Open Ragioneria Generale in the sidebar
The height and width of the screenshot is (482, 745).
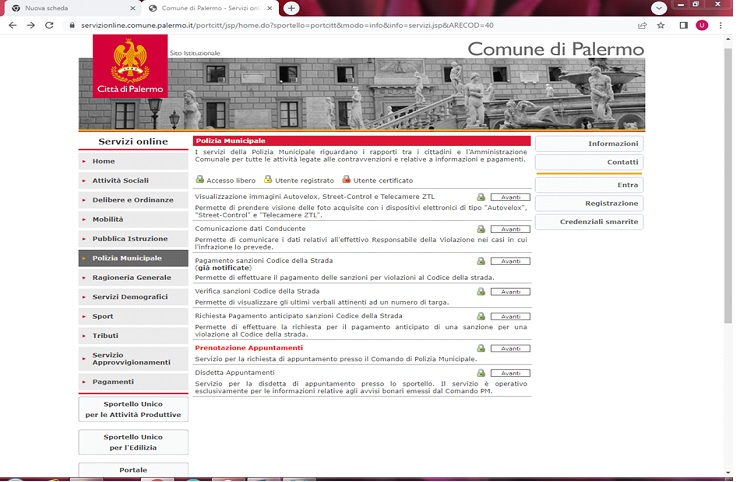point(133,278)
